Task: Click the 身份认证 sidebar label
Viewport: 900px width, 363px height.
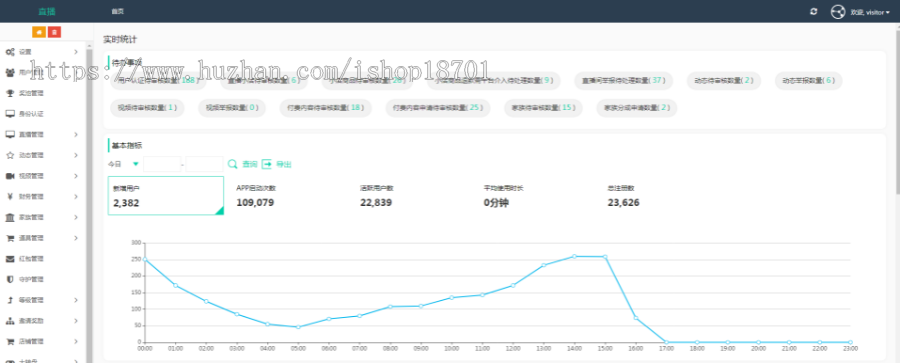Action: tap(31, 114)
